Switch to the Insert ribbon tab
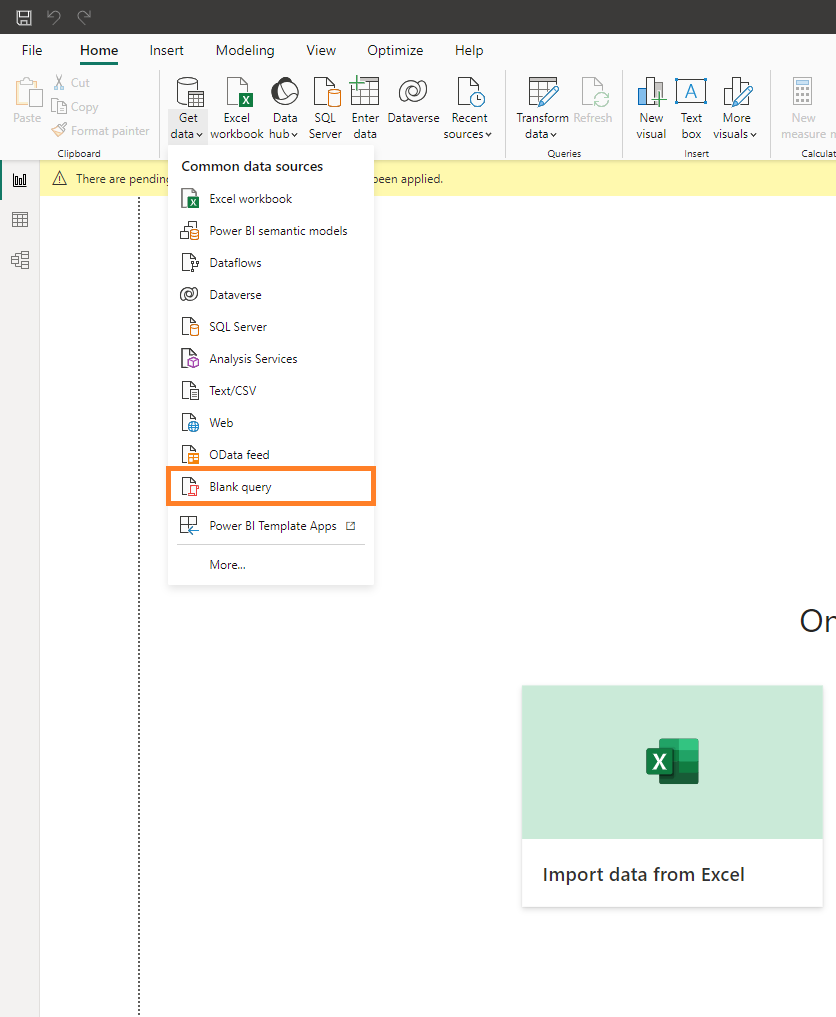 click(x=166, y=51)
